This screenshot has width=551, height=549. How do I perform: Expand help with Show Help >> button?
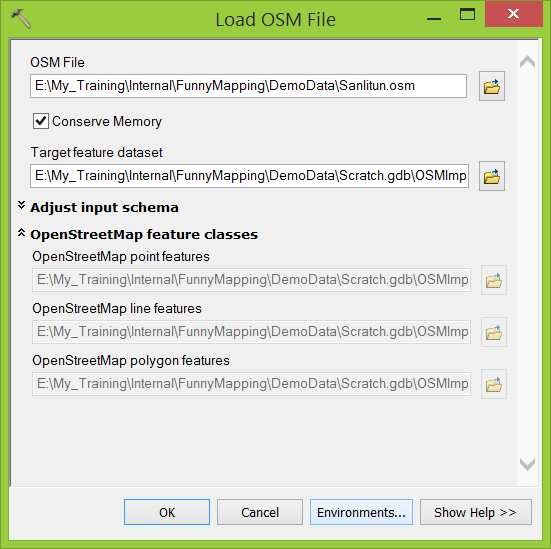coord(476,512)
